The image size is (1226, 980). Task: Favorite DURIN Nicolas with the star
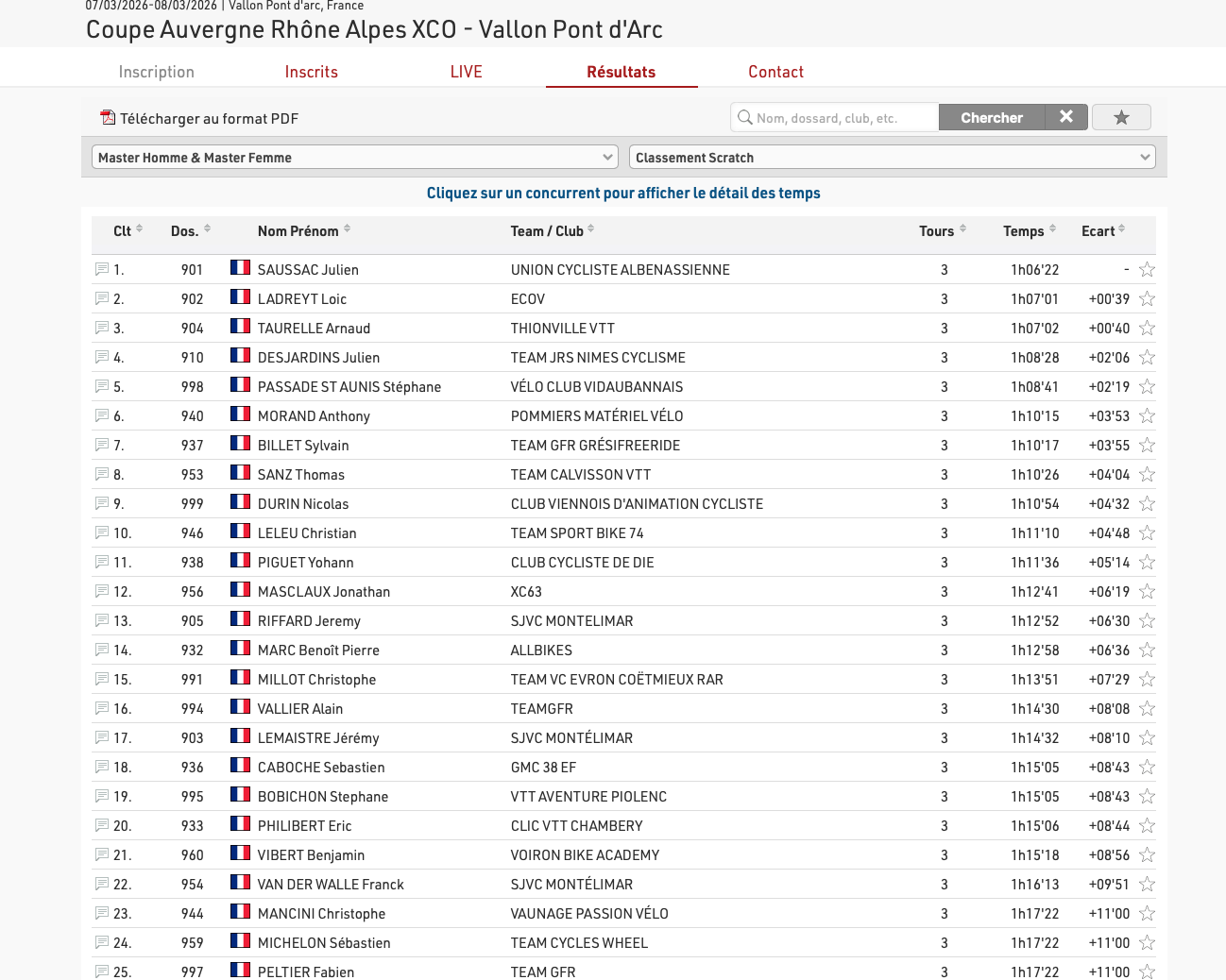point(1147,504)
